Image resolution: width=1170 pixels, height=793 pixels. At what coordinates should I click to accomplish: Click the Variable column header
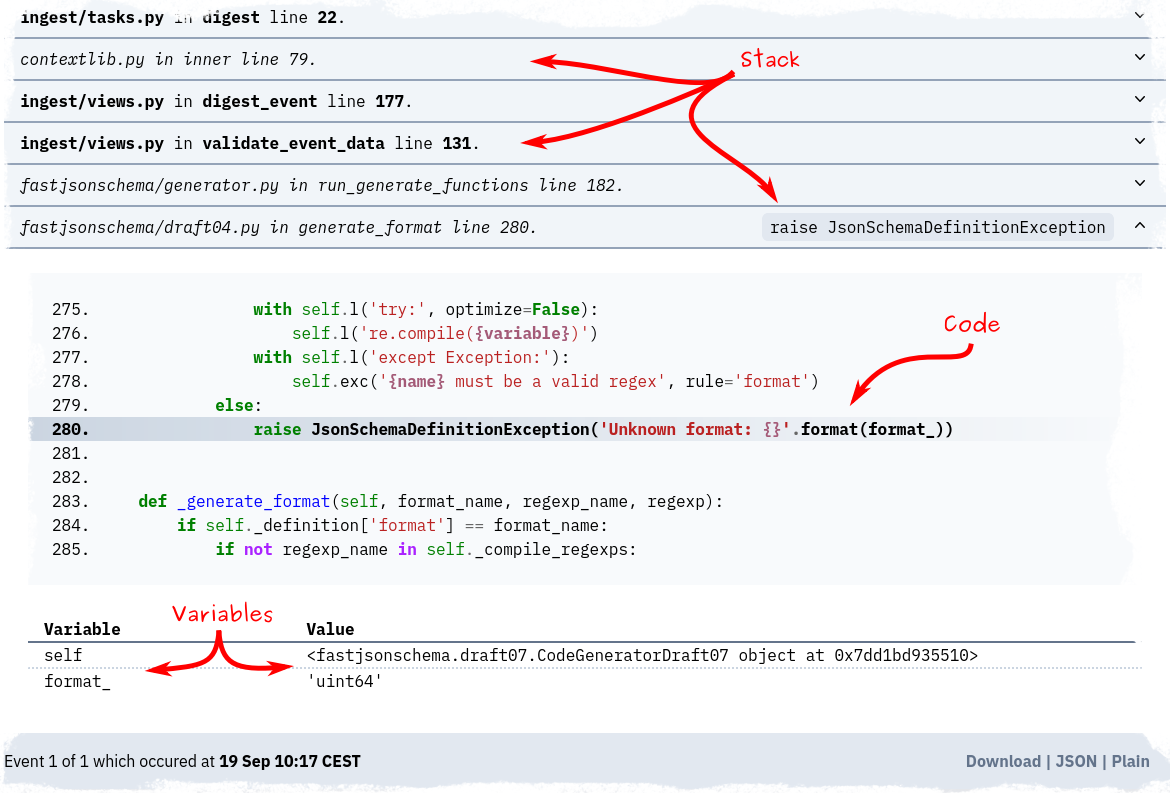[81, 629]
